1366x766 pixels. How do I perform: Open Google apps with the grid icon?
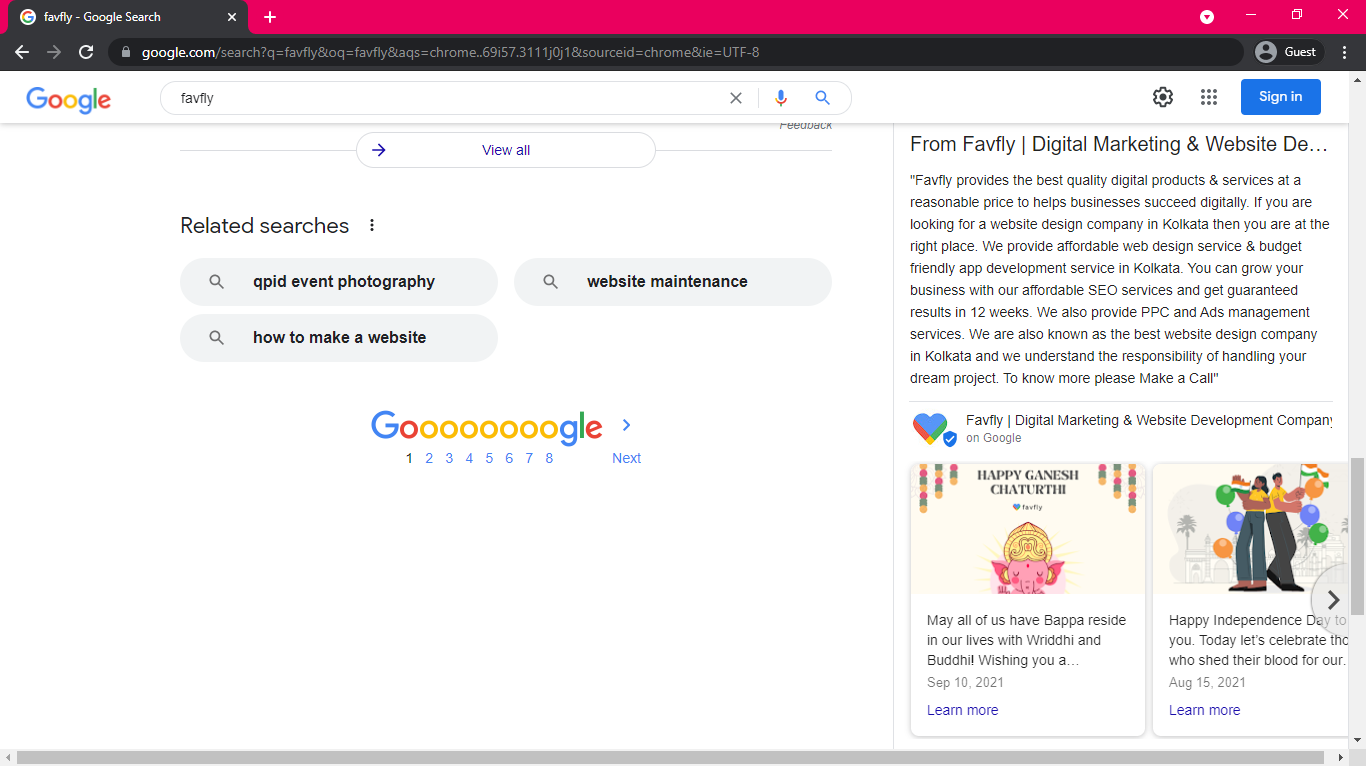(x=1209, y=97)
